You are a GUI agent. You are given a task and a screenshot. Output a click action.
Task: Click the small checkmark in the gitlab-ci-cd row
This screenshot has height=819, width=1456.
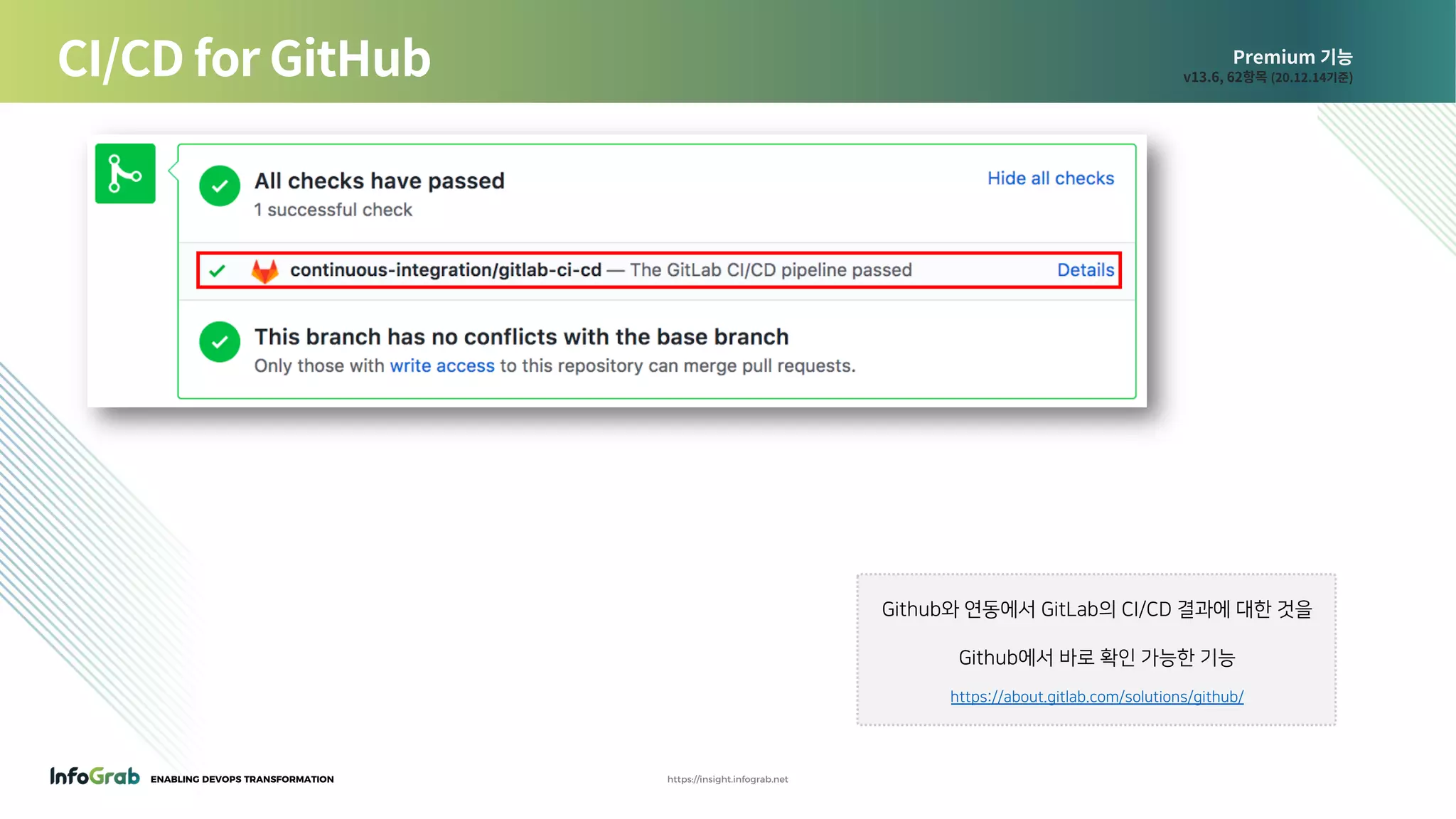[x=218, y=270]
